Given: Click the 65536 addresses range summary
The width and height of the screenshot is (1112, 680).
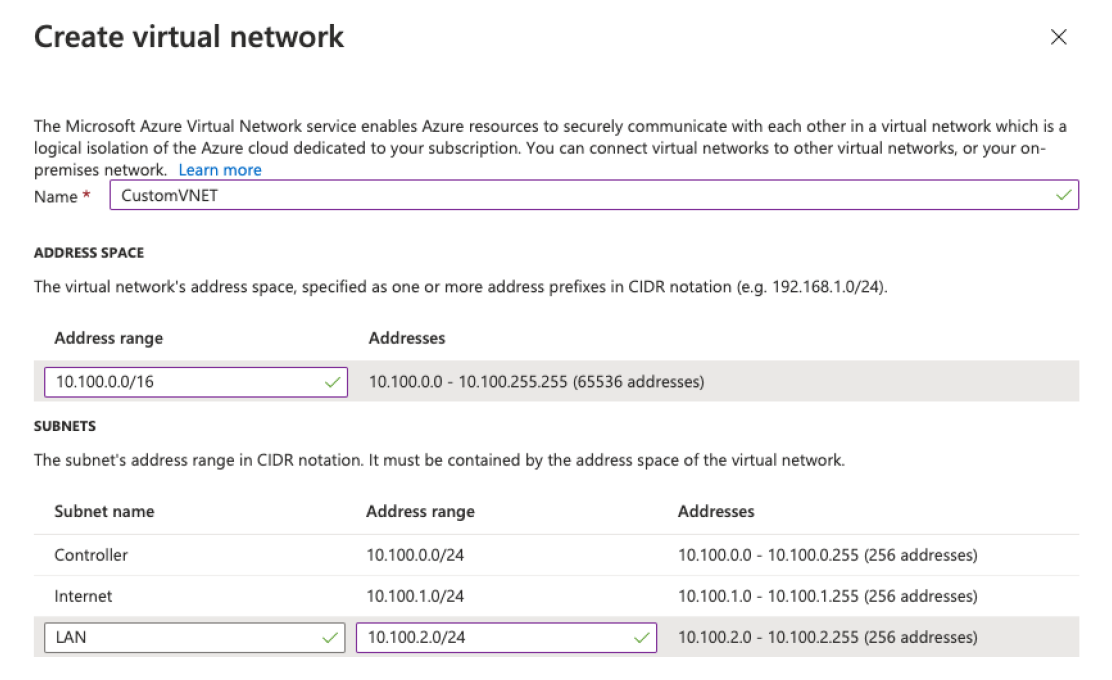Looking at the screenshot, I should 536,382.
